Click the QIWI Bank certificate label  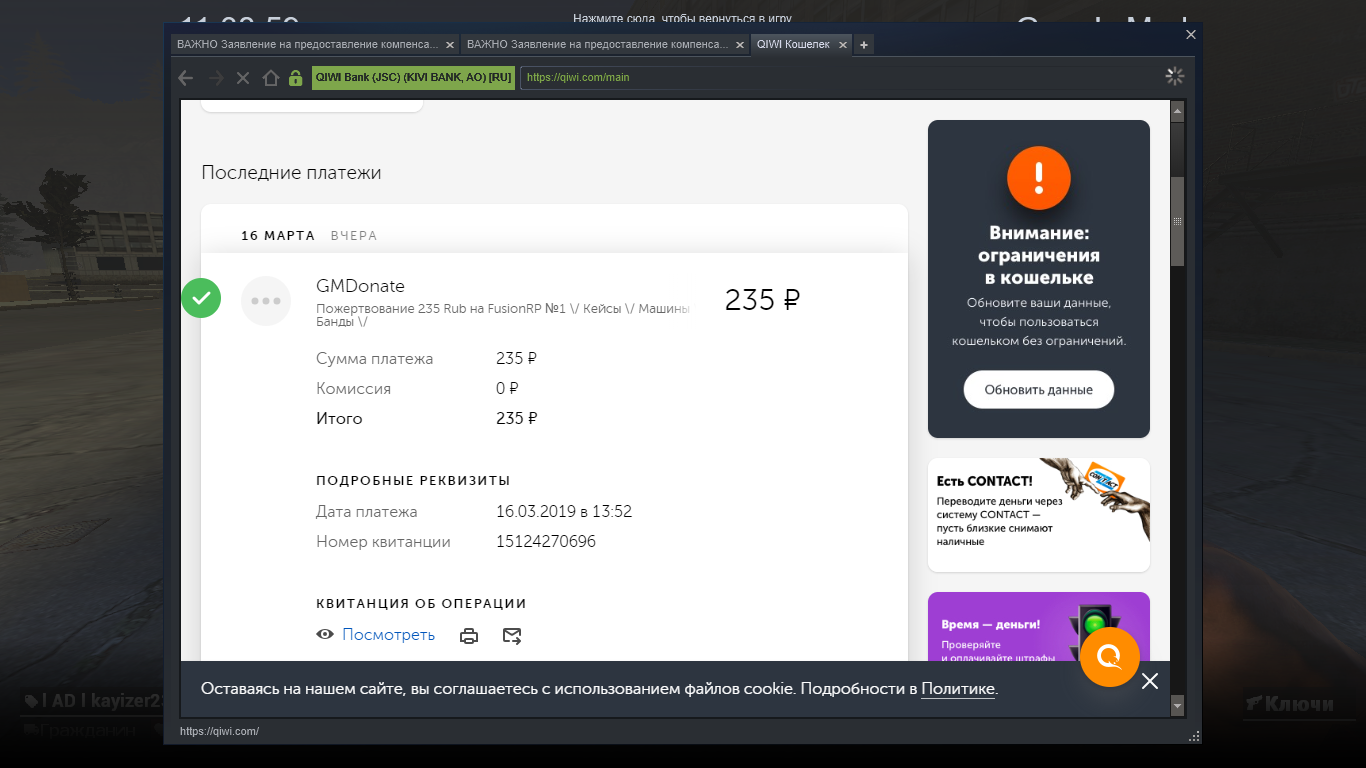pos(414,77)
